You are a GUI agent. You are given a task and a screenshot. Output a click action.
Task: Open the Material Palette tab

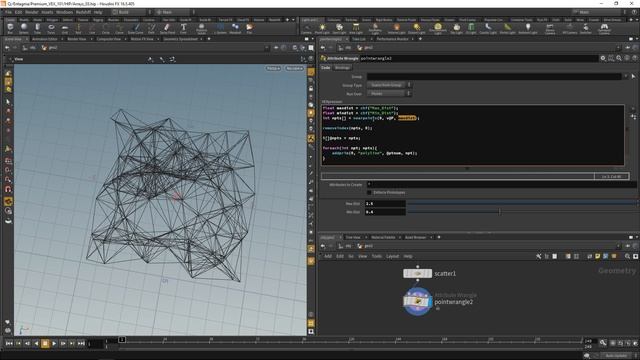pos(383,237)
